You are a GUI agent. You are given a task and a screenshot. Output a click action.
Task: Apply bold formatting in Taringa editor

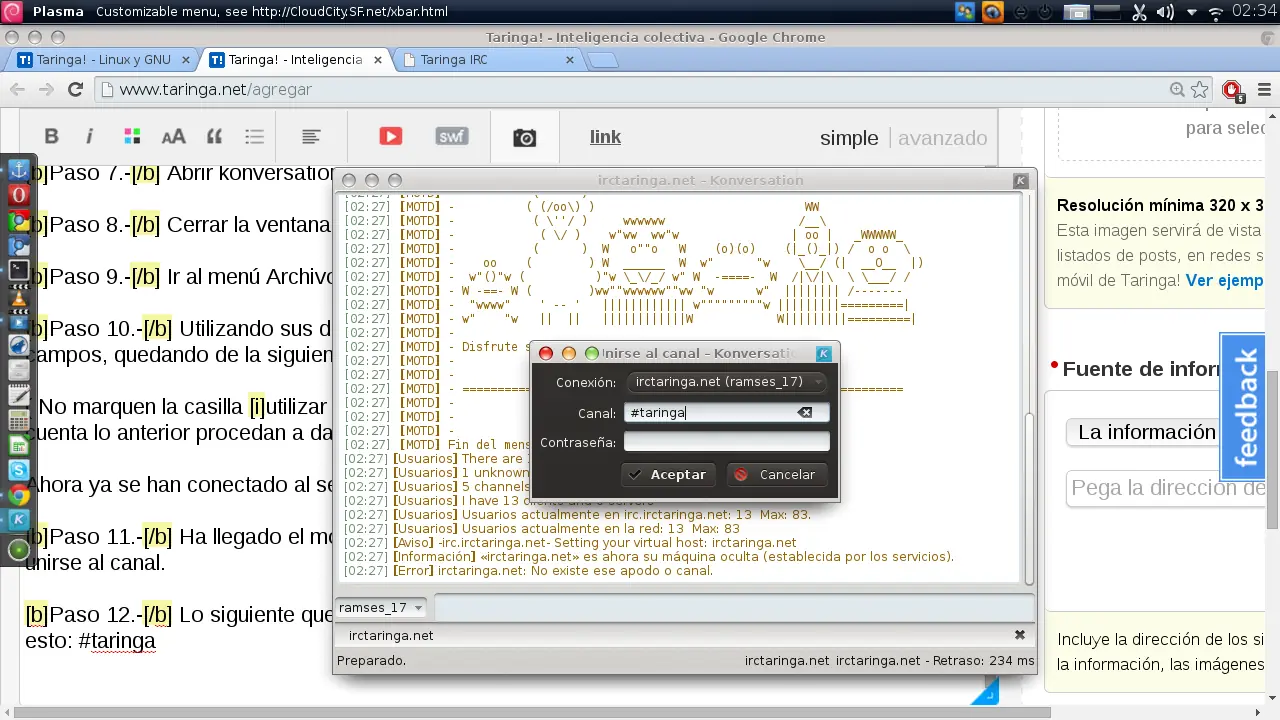[51, 137]
